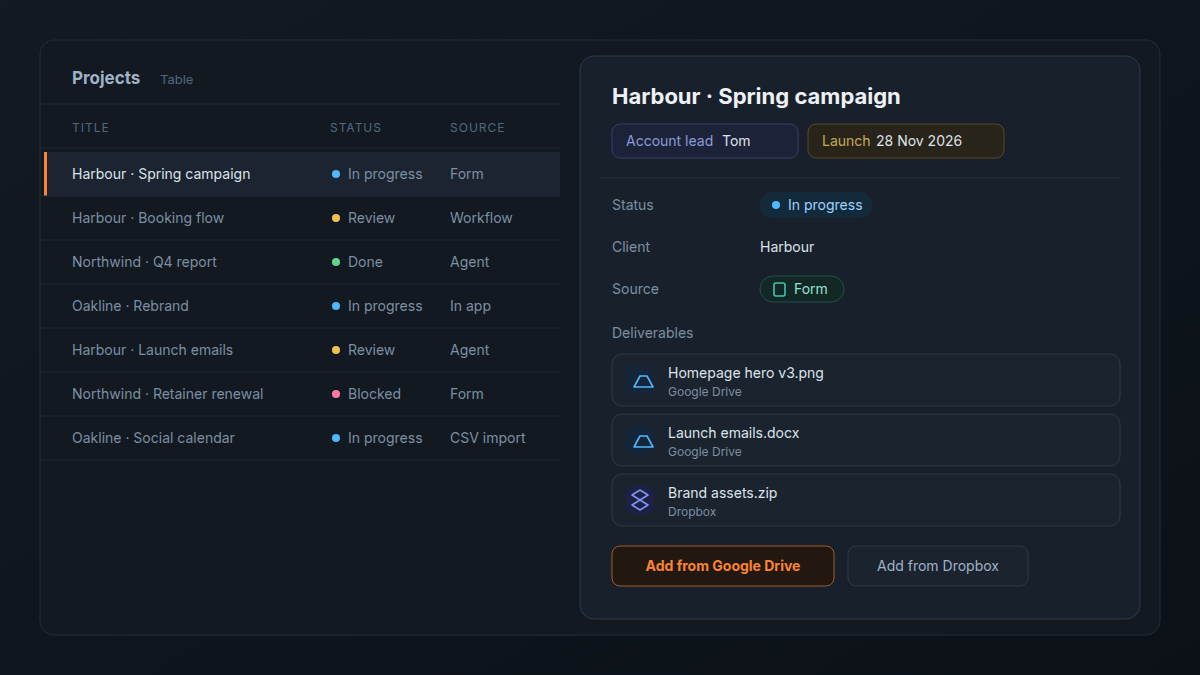Viewport: 1200px width, 675px height.
Task: Sort by the TITLE column header
Action: pyautogui.click(x=91, y=128)
